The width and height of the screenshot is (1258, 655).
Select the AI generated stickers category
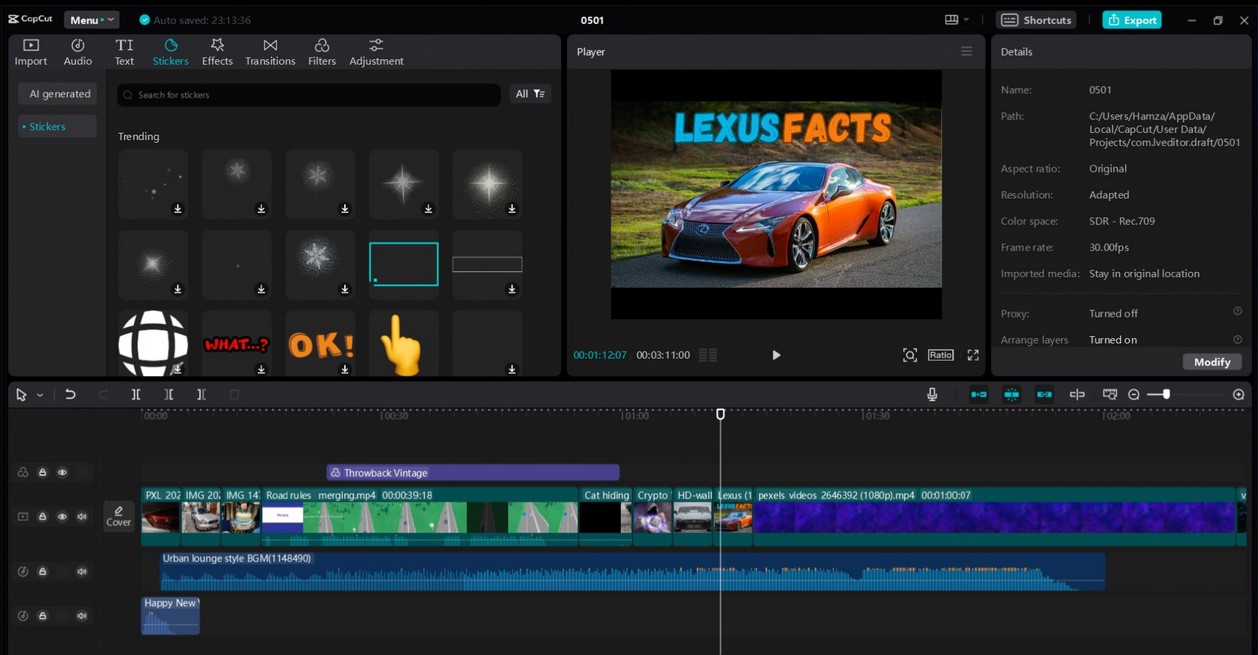59,94
